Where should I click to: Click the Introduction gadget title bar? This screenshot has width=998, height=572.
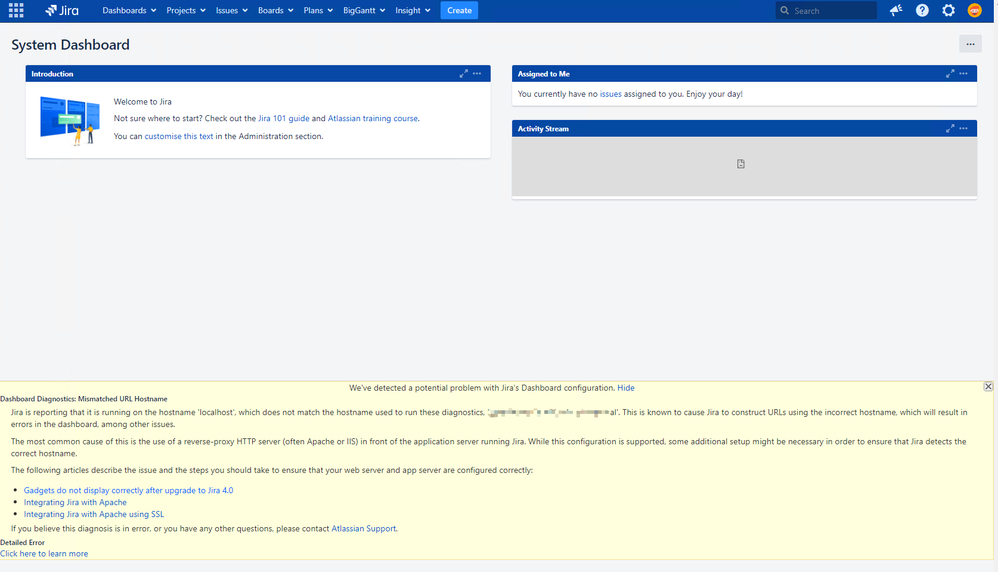pos(258,74)
